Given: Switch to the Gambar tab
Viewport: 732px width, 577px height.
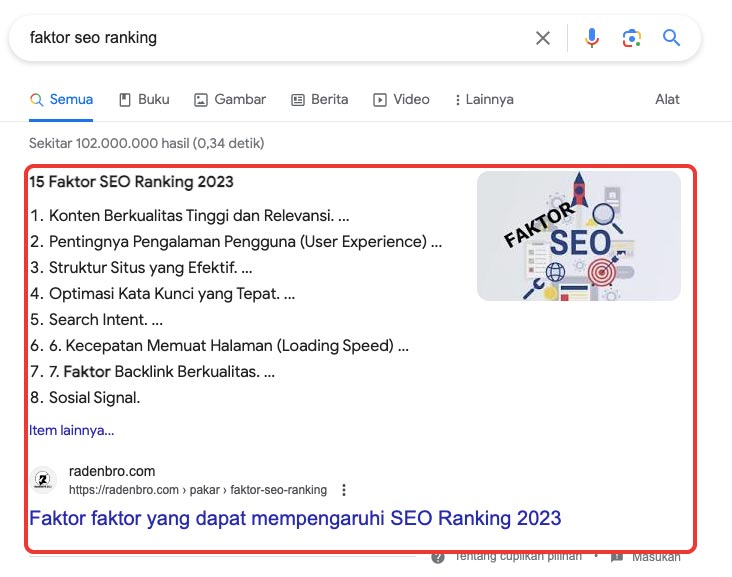Looking at the screenshot, I should (x=230, y=99).
